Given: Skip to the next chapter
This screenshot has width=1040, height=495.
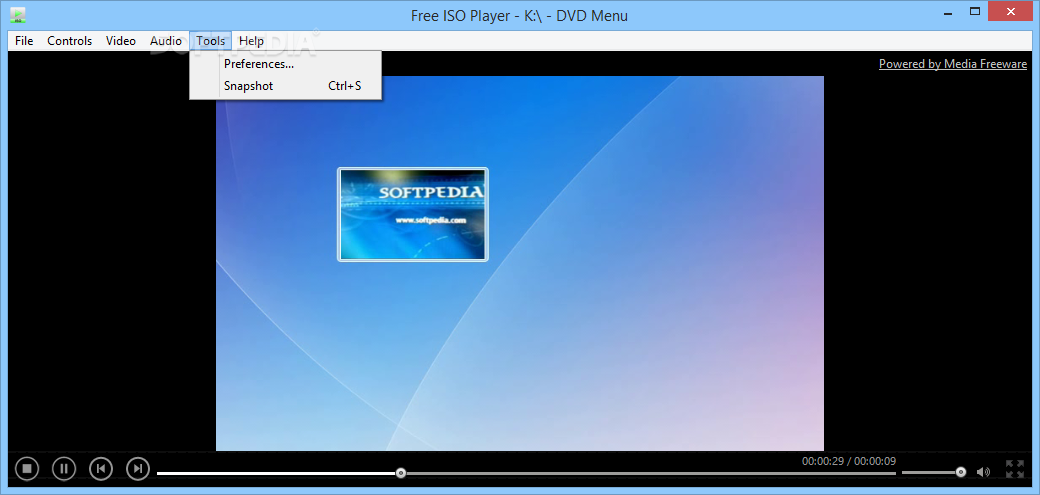Looking at the screenshot, I should point(138,468).
